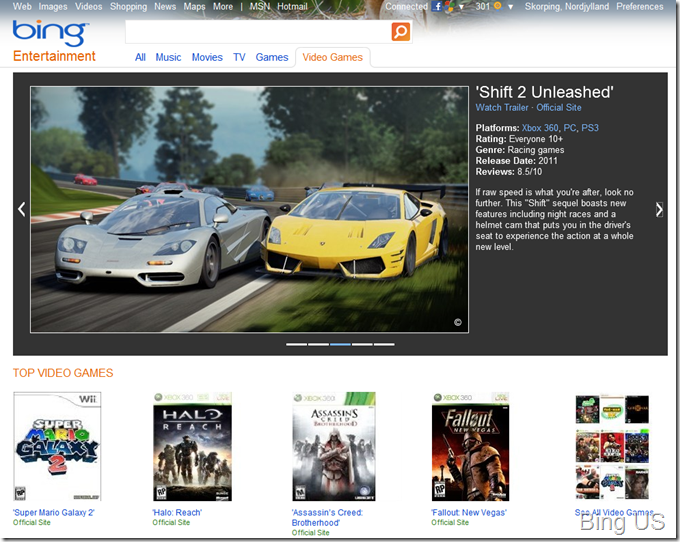Click the Bing logo
680x542 pixels.
pyautogui.click(x=51, y=33)
